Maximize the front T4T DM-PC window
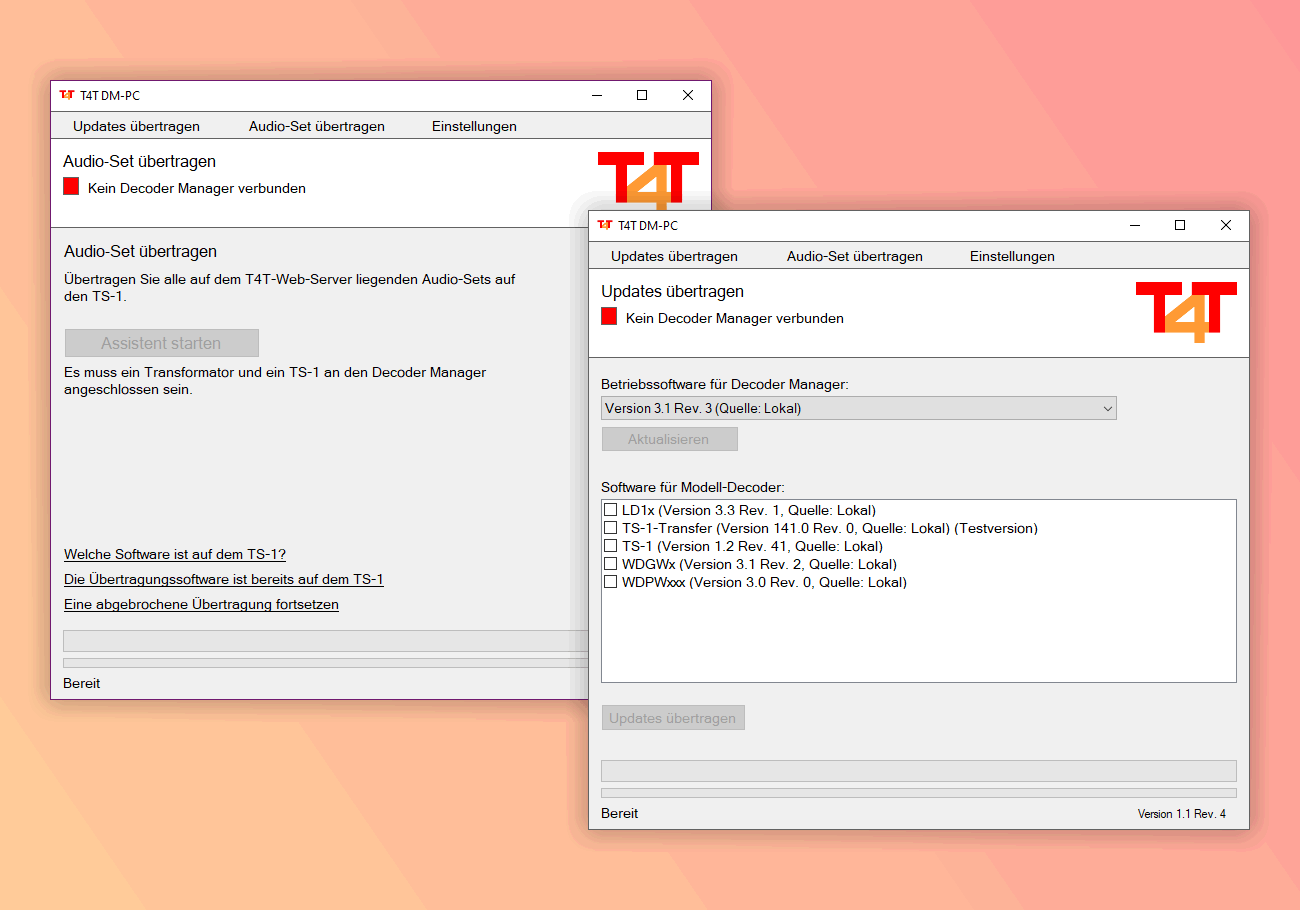 (1180, 226)
